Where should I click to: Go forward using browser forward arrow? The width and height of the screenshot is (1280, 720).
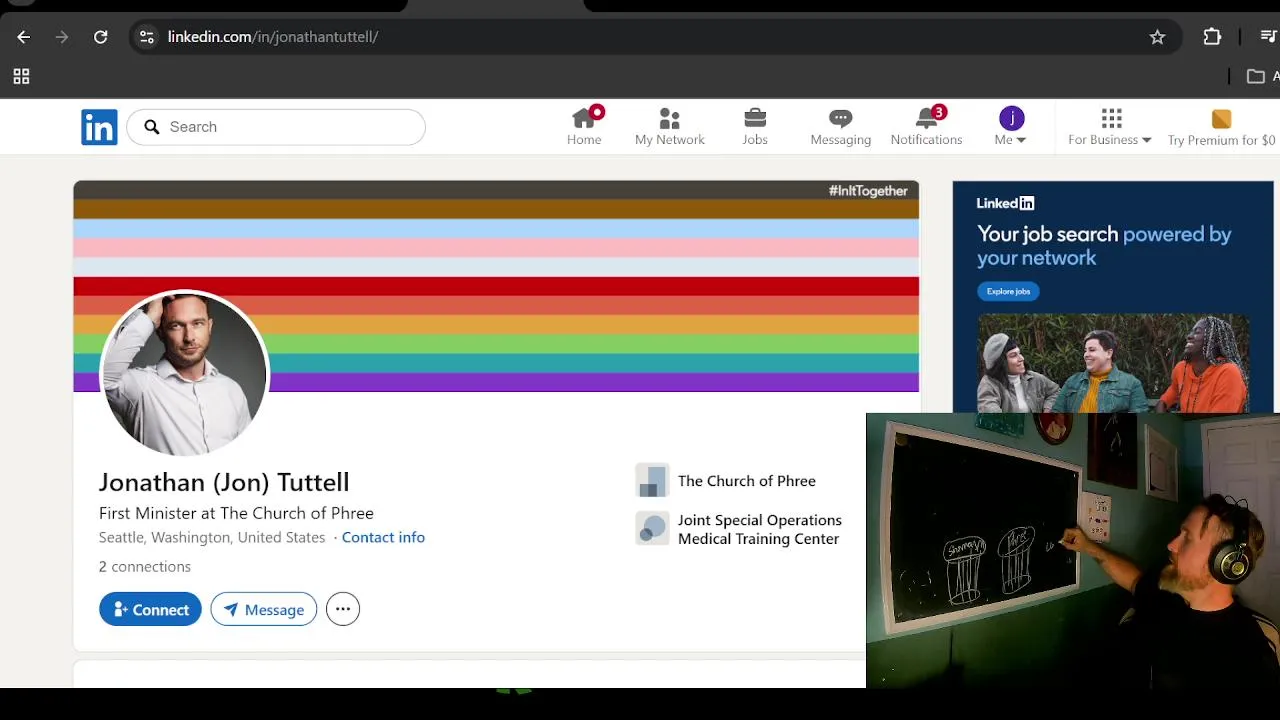point(62,37)
